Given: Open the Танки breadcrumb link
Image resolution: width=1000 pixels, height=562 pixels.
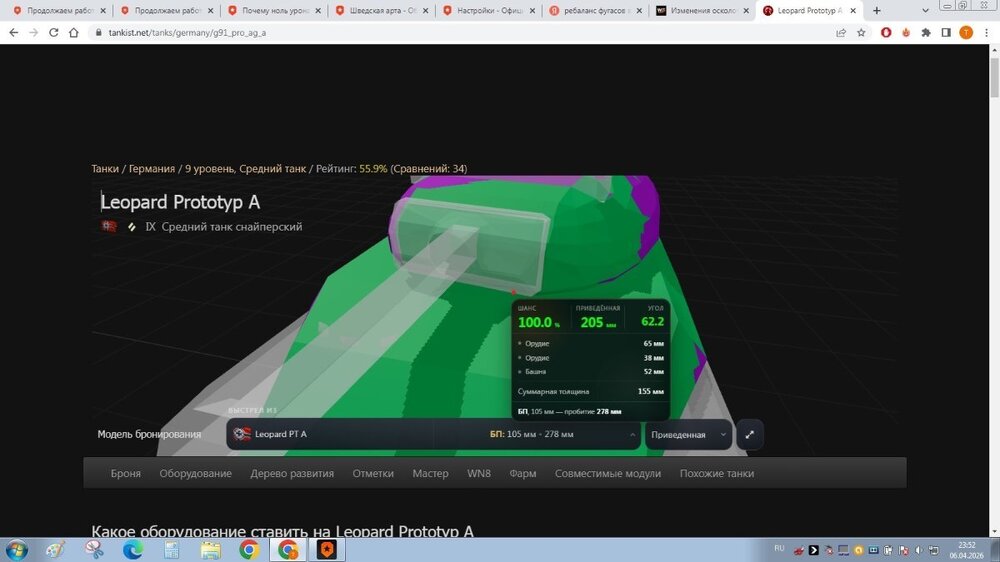Looking at the screenshot, I should pyautogui.click(x=105, y=168).
